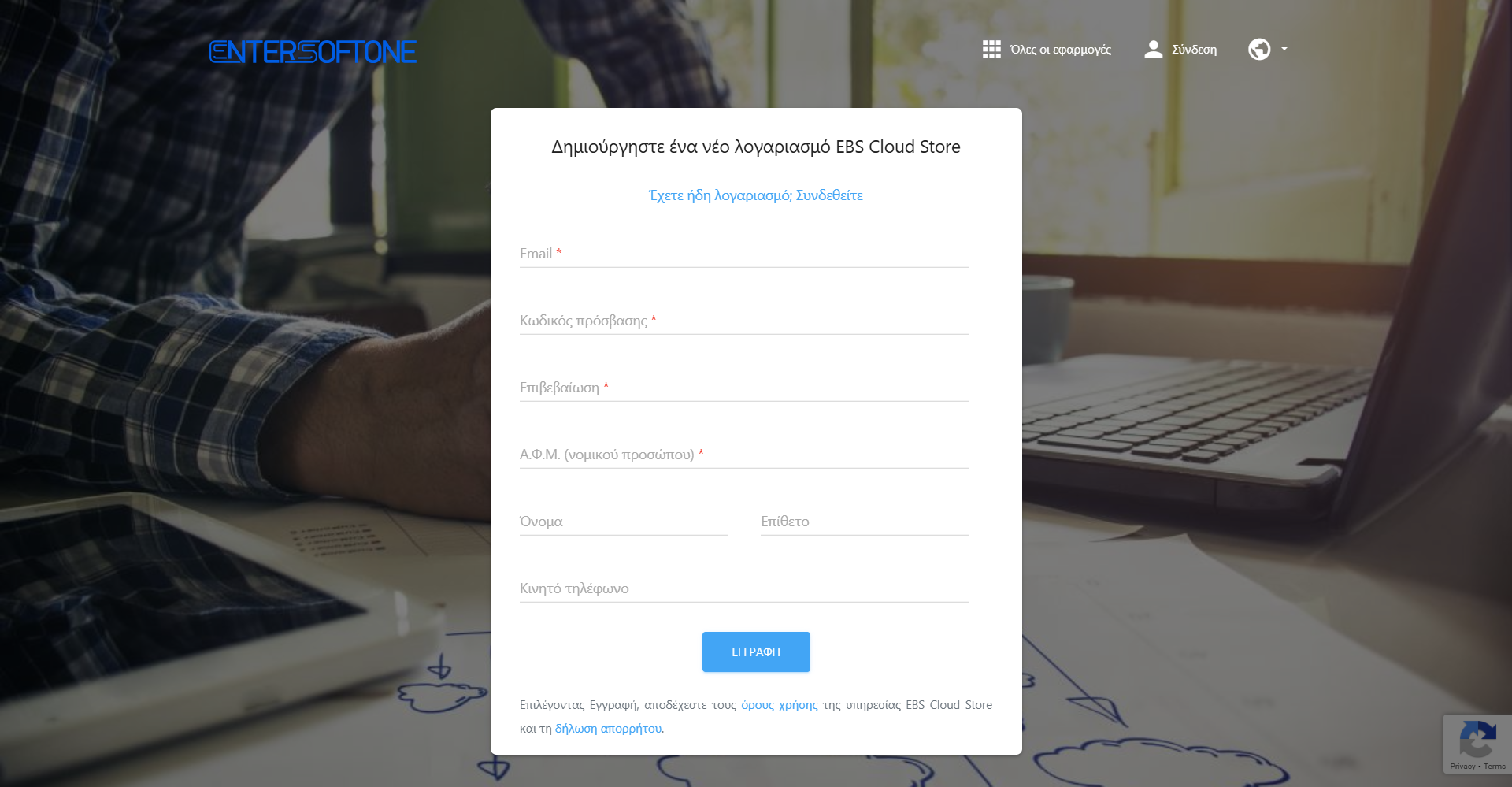Screen dimensions: 1512x787
Task: Click reCAPTCHA 'Privacy' link
Action: 1462,767
